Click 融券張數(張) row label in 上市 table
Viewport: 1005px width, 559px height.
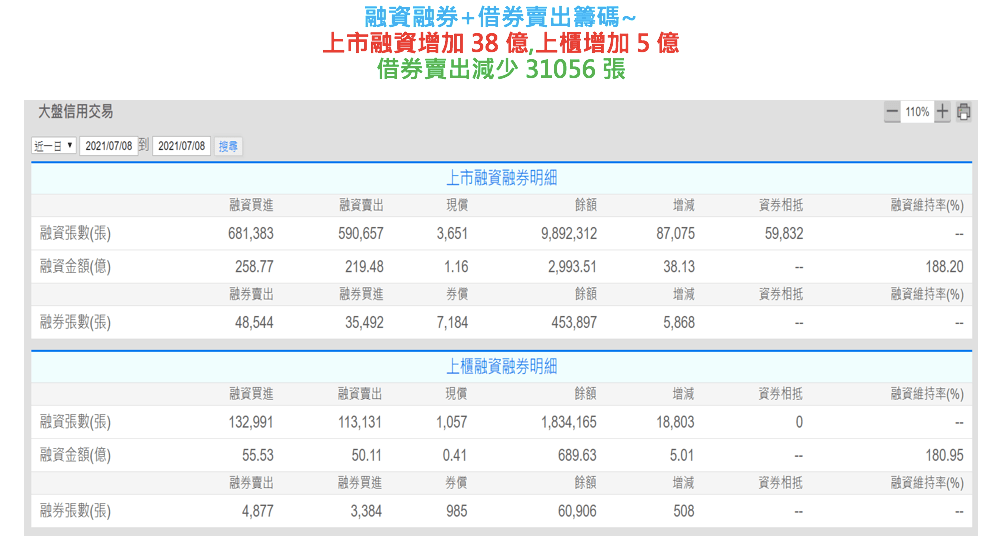pyautogui.click(x=75, y=322)
